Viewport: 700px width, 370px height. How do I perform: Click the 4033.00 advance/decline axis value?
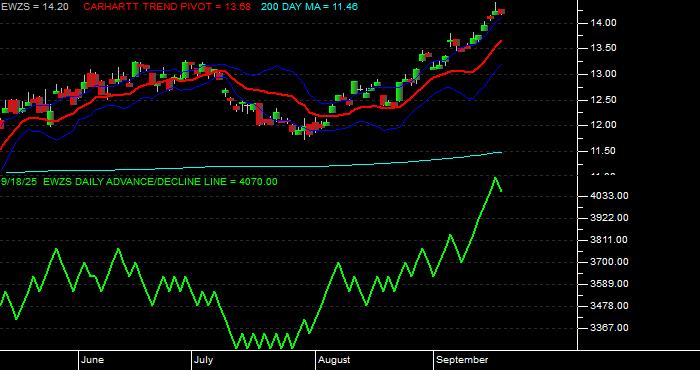click(x=609, y=196)
